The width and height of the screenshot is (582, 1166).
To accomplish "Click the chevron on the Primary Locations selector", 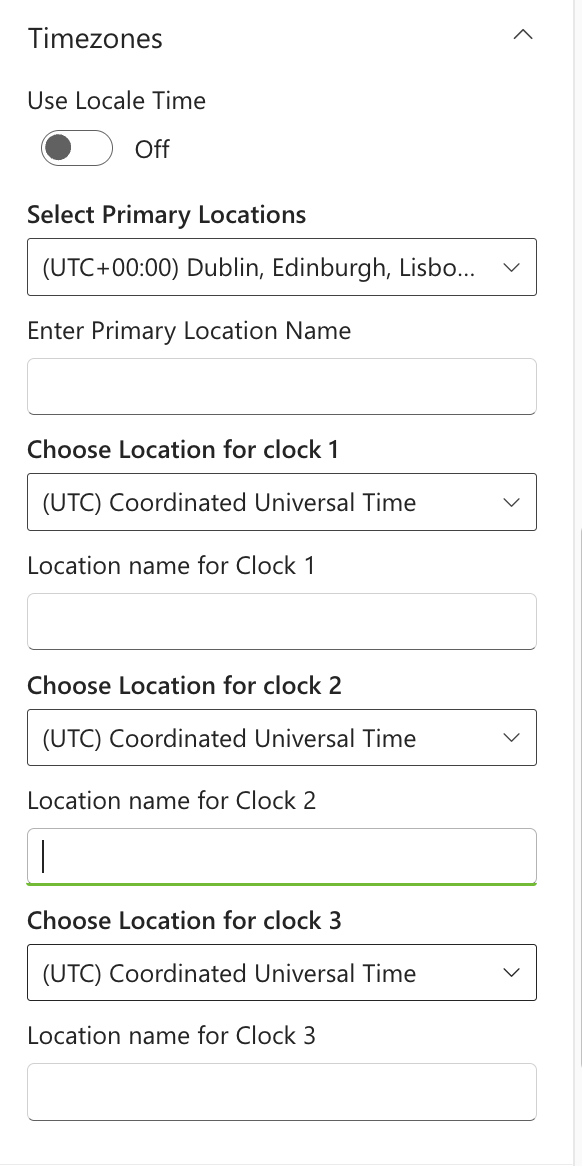I will [512, 267].
